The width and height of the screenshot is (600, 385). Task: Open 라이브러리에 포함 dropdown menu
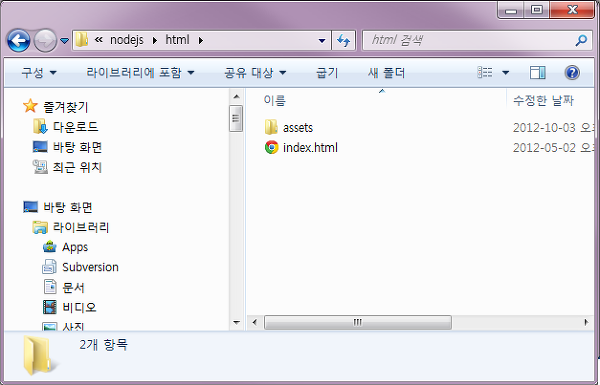[x=140, y=73]
